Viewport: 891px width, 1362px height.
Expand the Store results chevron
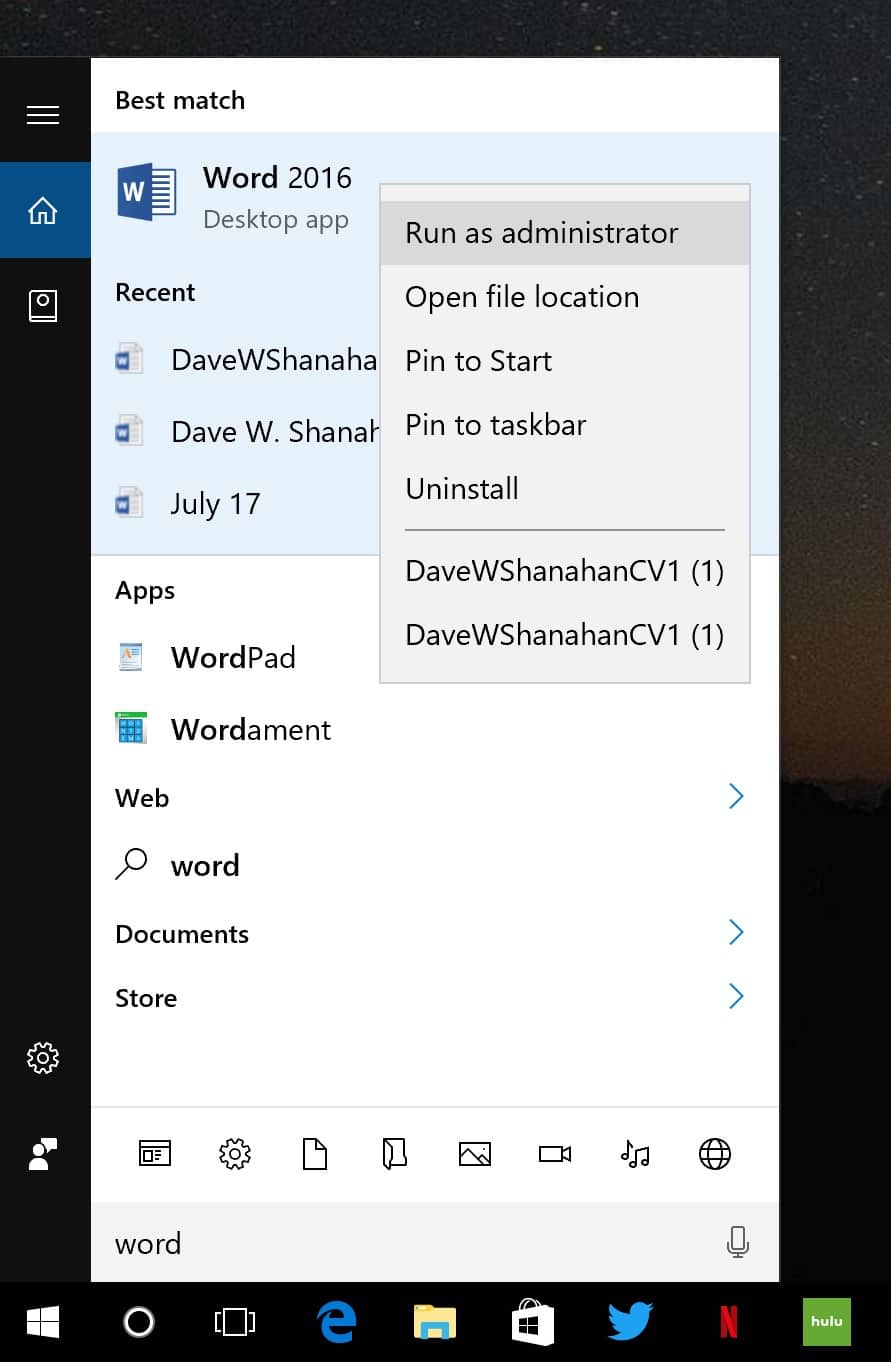click(736, 997)
